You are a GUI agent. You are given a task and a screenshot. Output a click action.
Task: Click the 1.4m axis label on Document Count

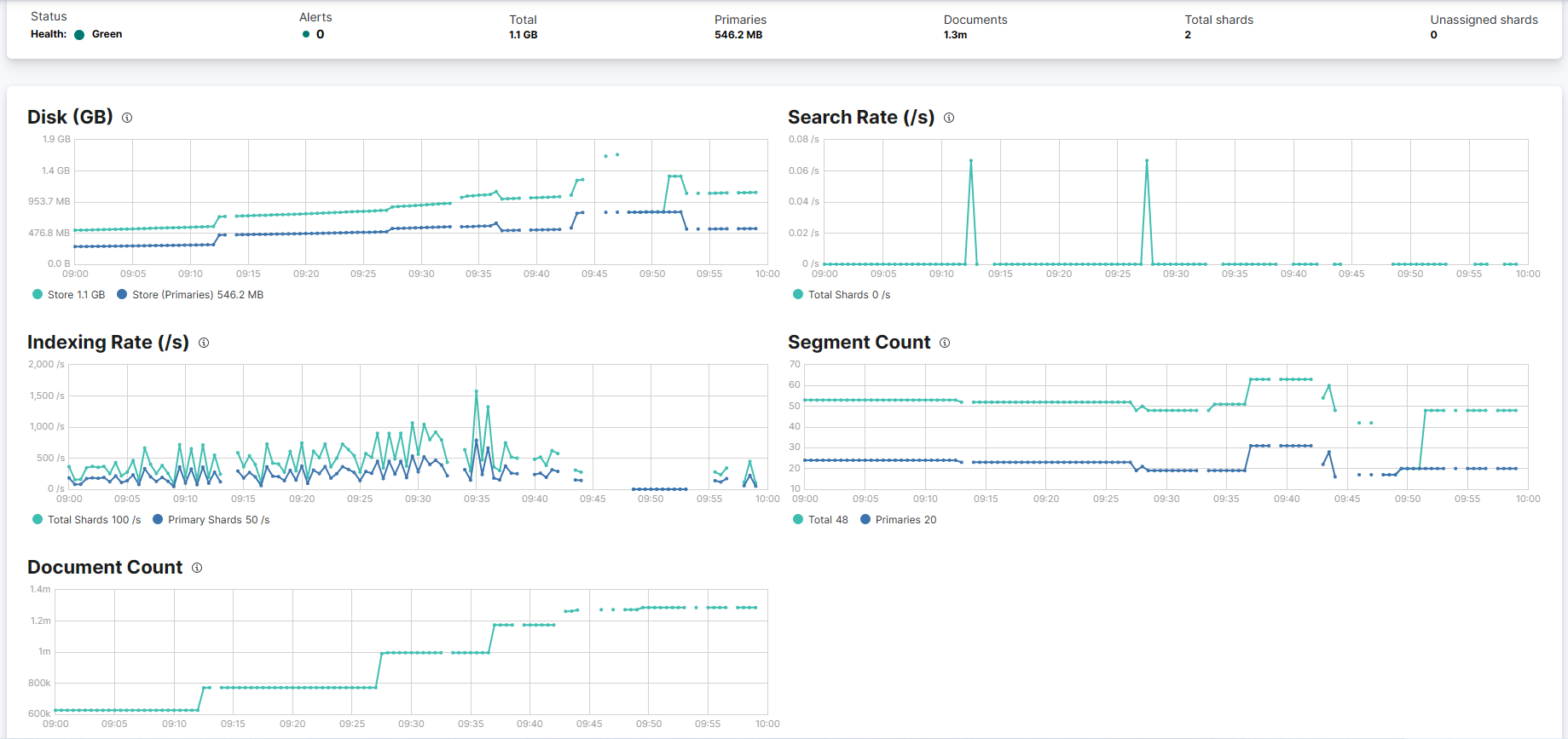pyautogui.click(x=40, y=589)
